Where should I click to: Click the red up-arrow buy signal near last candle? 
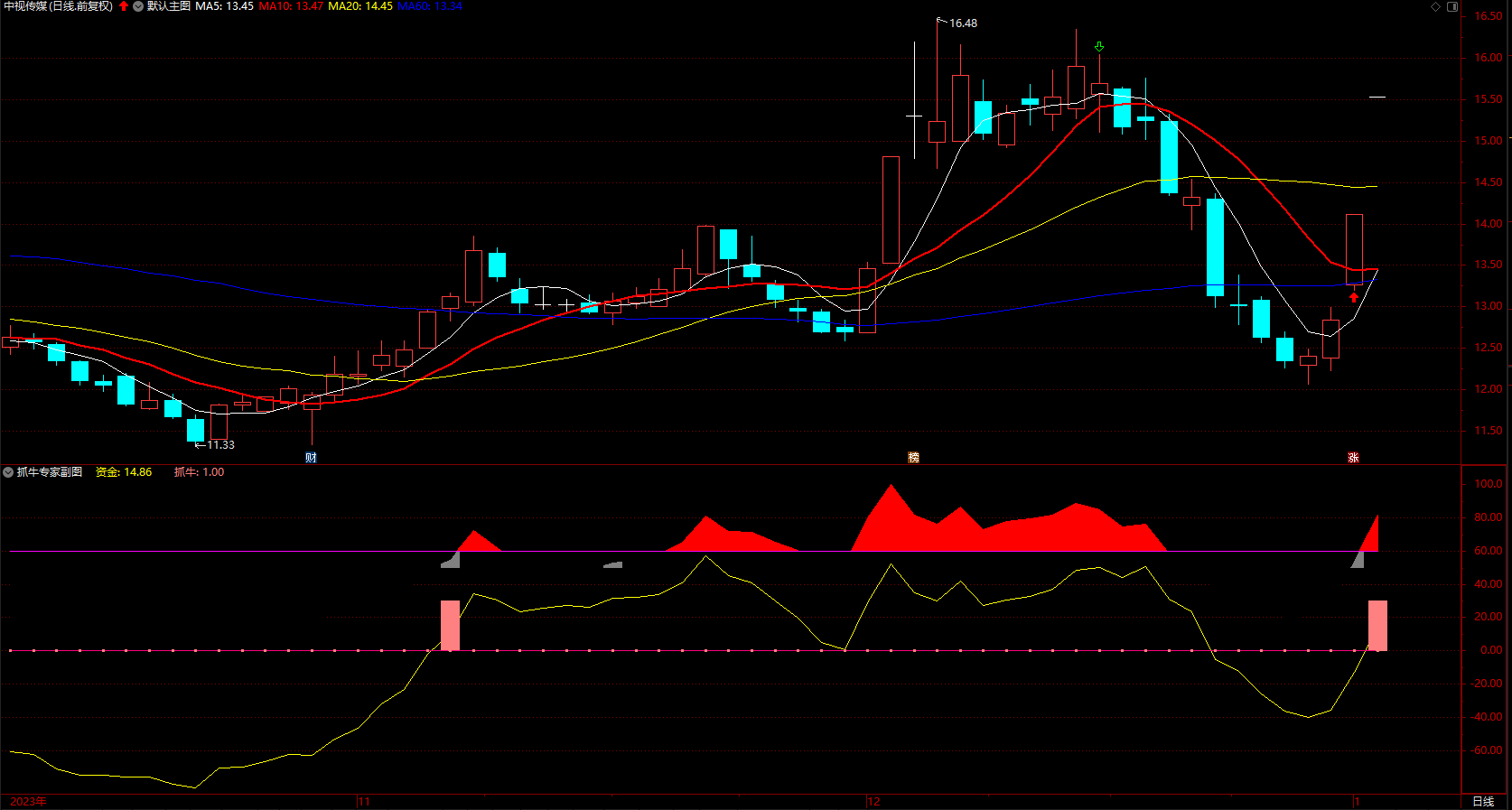click(x=1354, y=298)
